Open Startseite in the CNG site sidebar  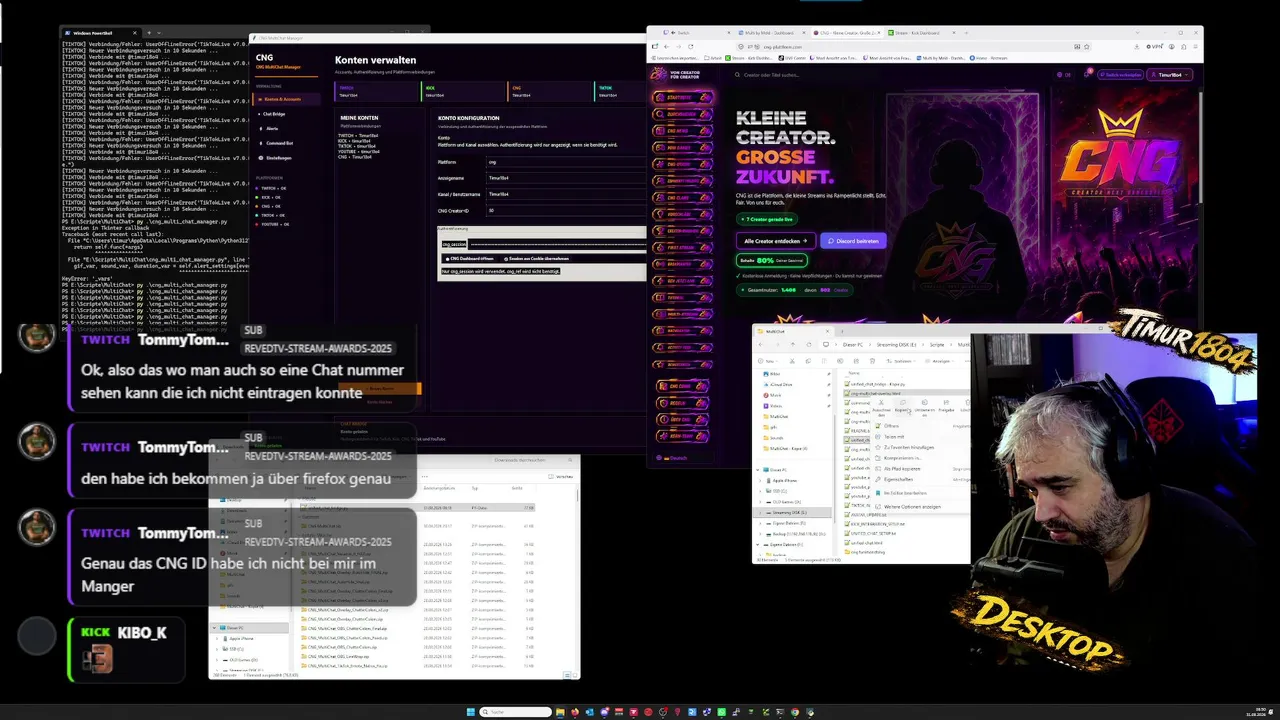684,98
